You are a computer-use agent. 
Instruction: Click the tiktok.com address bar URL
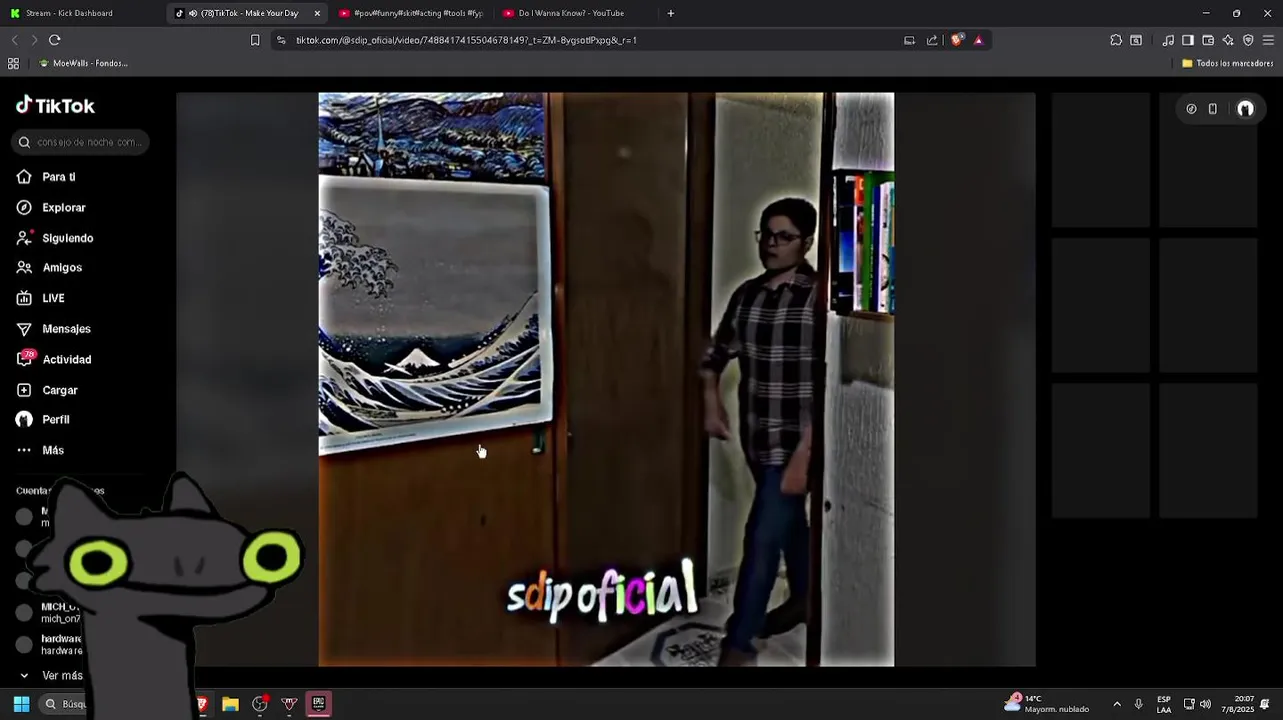click(466, 40)
